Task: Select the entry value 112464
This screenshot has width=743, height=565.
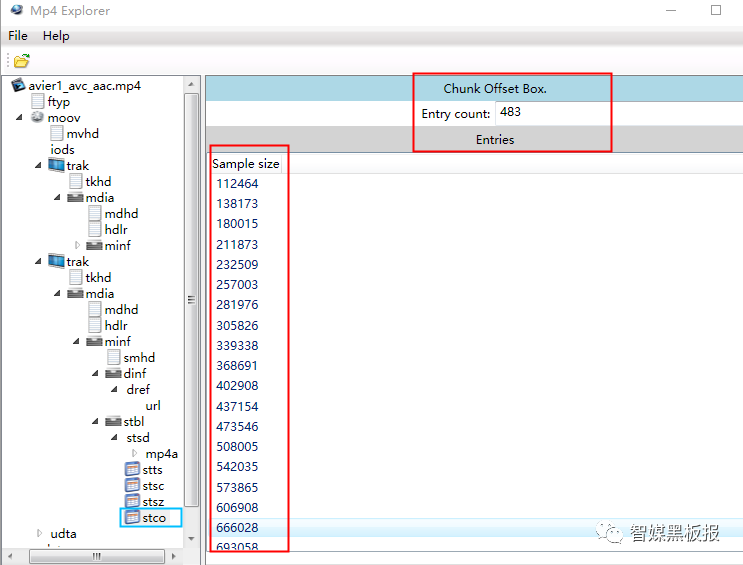Action: click(x=237, y=183)
